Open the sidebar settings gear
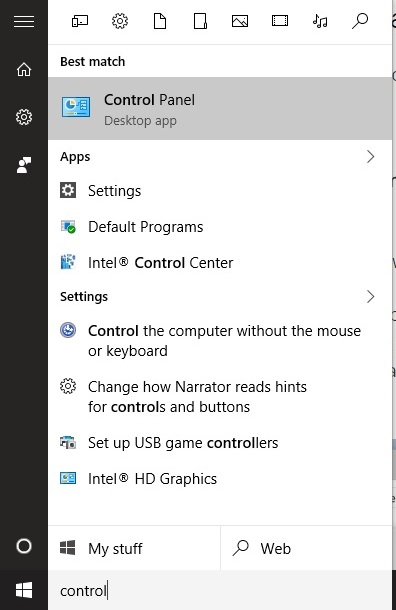Screen dimensions: 396x610 tap(24, 117)
